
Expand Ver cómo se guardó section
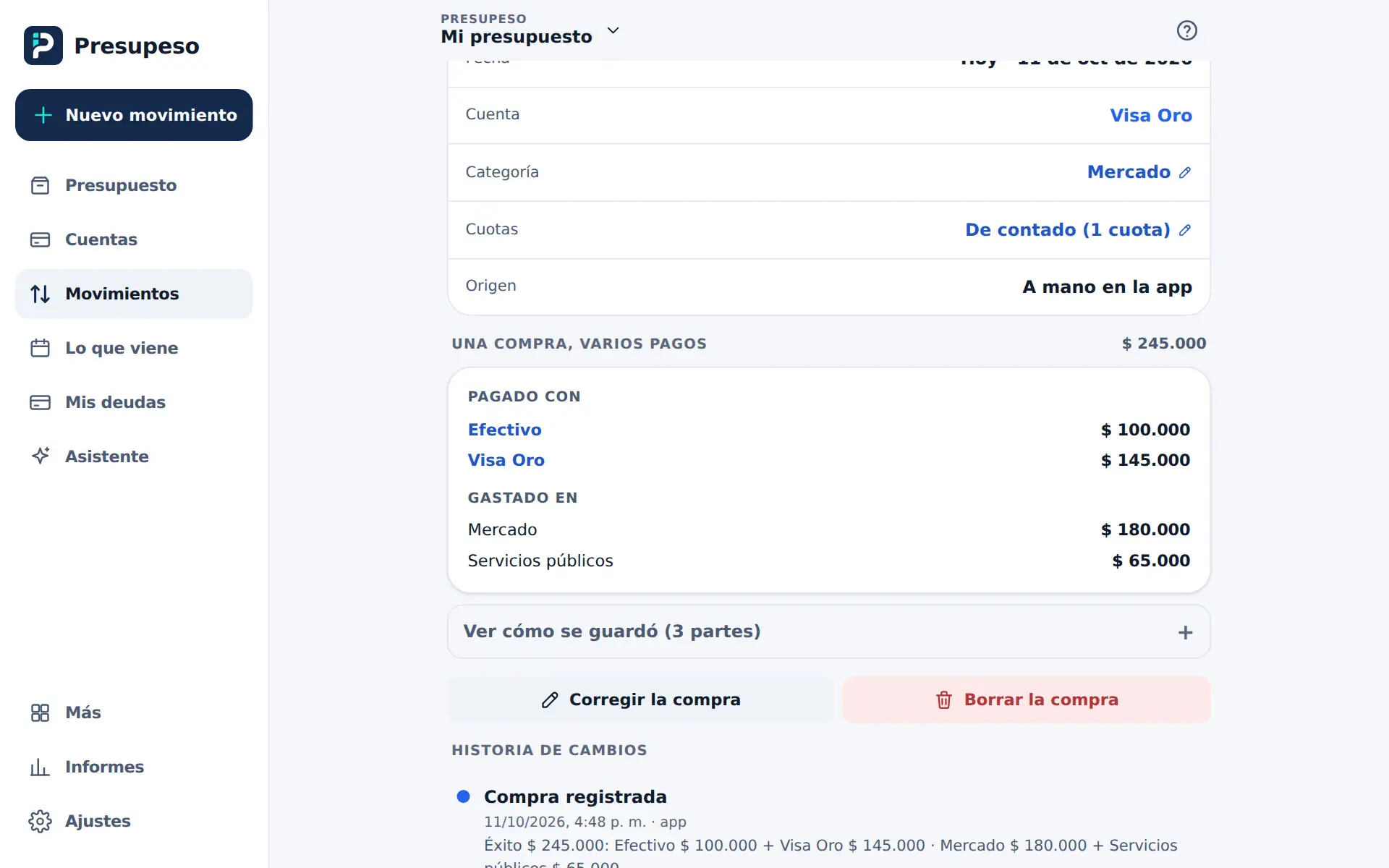click(x=828, y=631)
